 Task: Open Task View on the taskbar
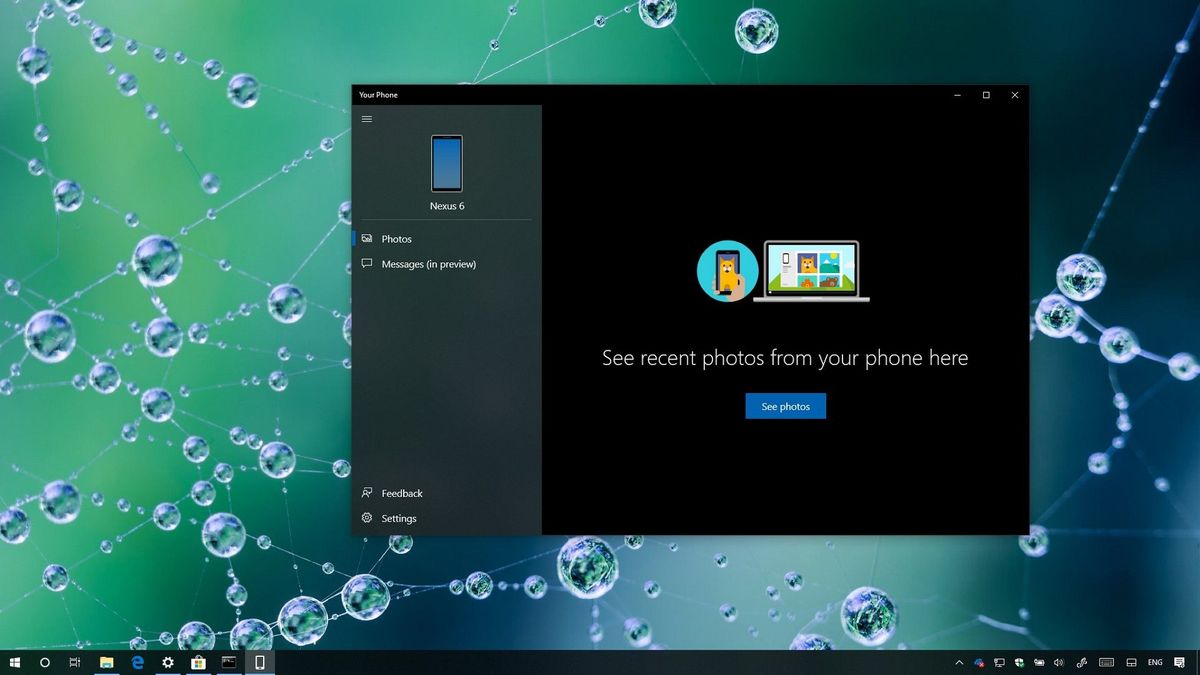coord(75,662)
